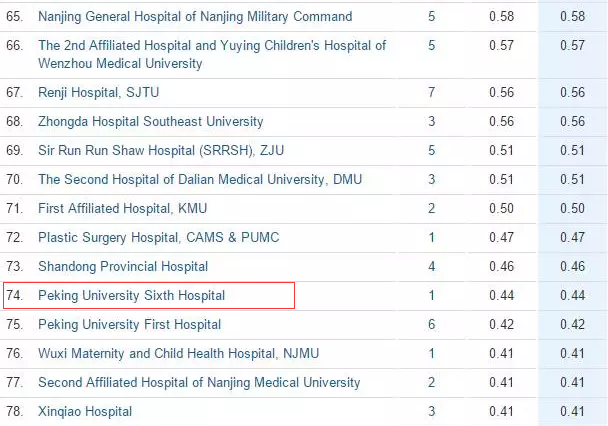Screen dimensions: 608x426
Task: Open Xinqiao Hospital link
Action: [x=85, y=412]
